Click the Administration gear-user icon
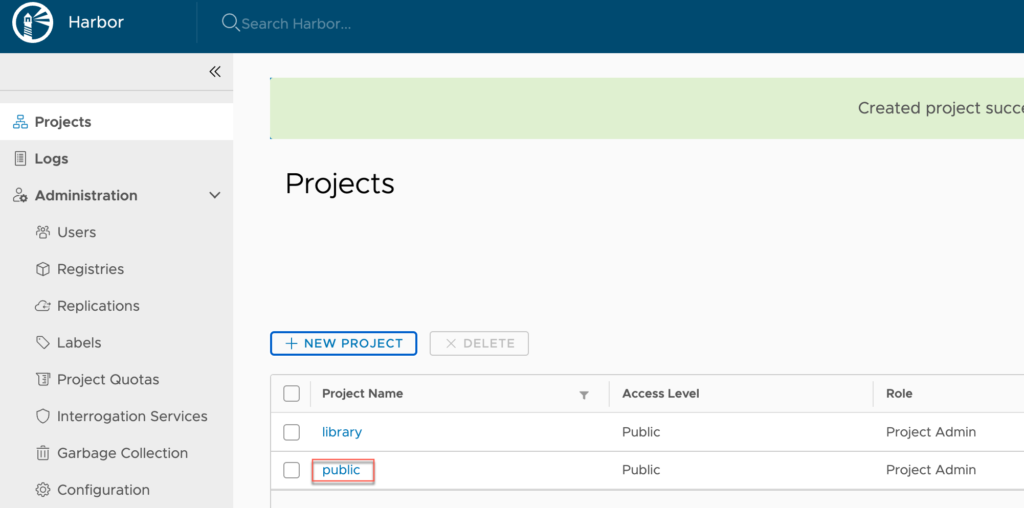The image size is (1024, 508). click(21, 196)
